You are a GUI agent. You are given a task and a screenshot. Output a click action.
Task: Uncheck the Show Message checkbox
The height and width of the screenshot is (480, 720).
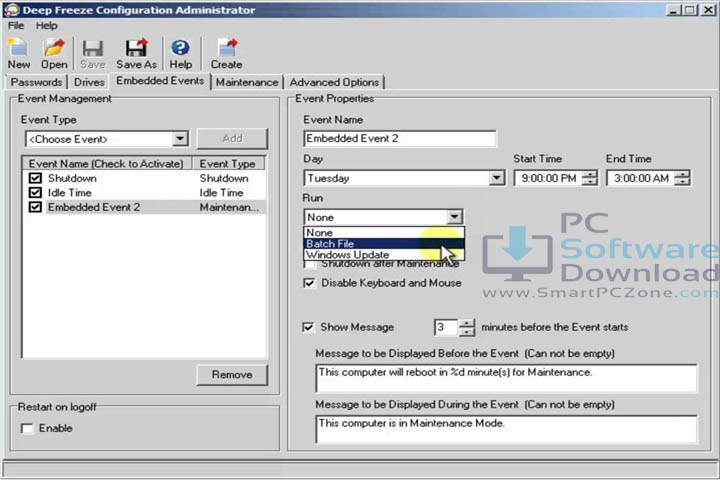[x=308, y=327]
